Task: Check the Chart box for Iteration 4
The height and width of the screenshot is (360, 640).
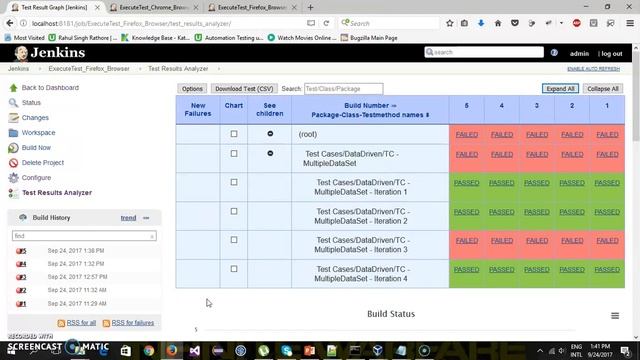Action: click(234, 269)
